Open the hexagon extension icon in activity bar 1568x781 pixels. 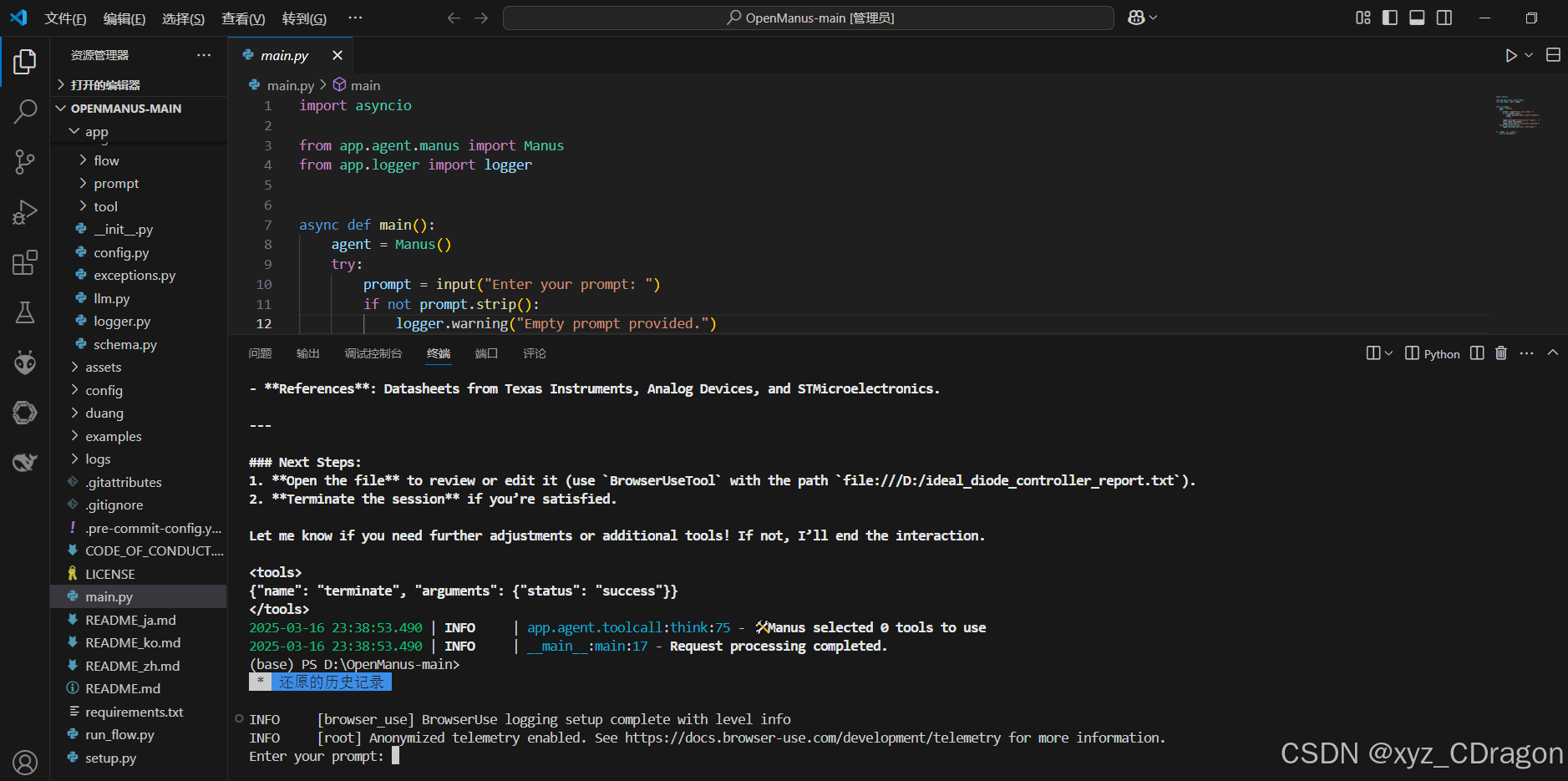[x=25, y=413]
